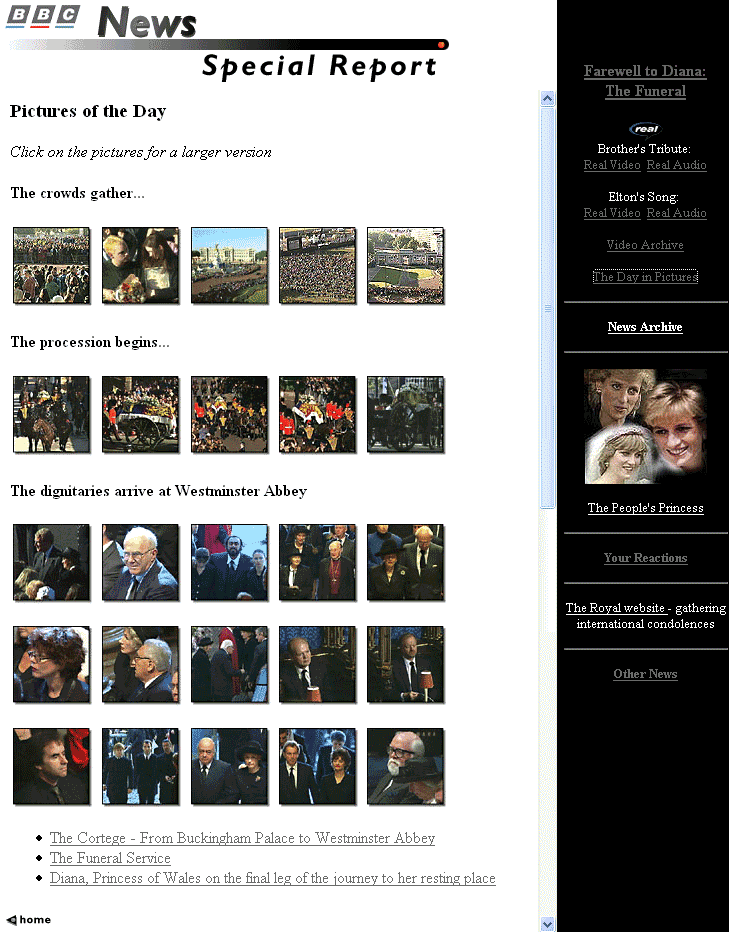Click the BBC logo in the header
729x933 pixels.
coord(43,17)
